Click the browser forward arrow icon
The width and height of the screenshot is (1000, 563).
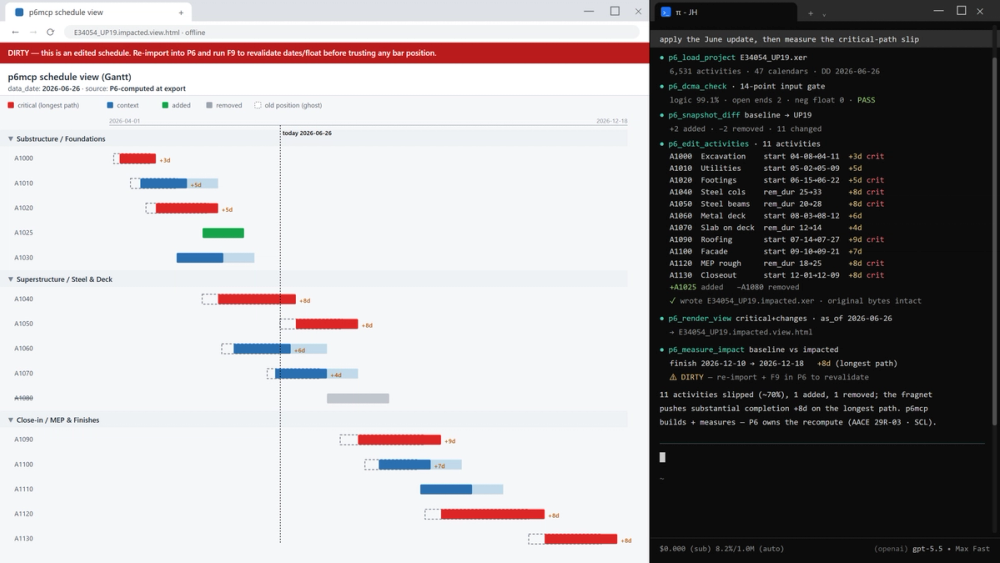click(33, 32)
